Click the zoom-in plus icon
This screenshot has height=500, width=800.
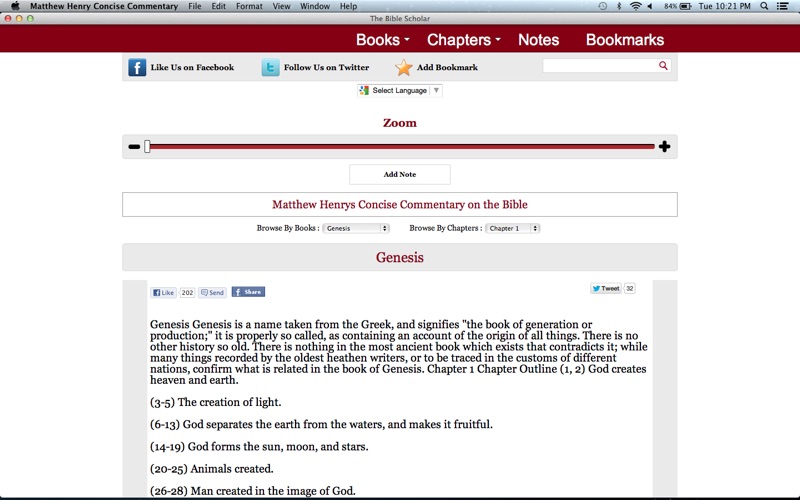click(664, 147)
